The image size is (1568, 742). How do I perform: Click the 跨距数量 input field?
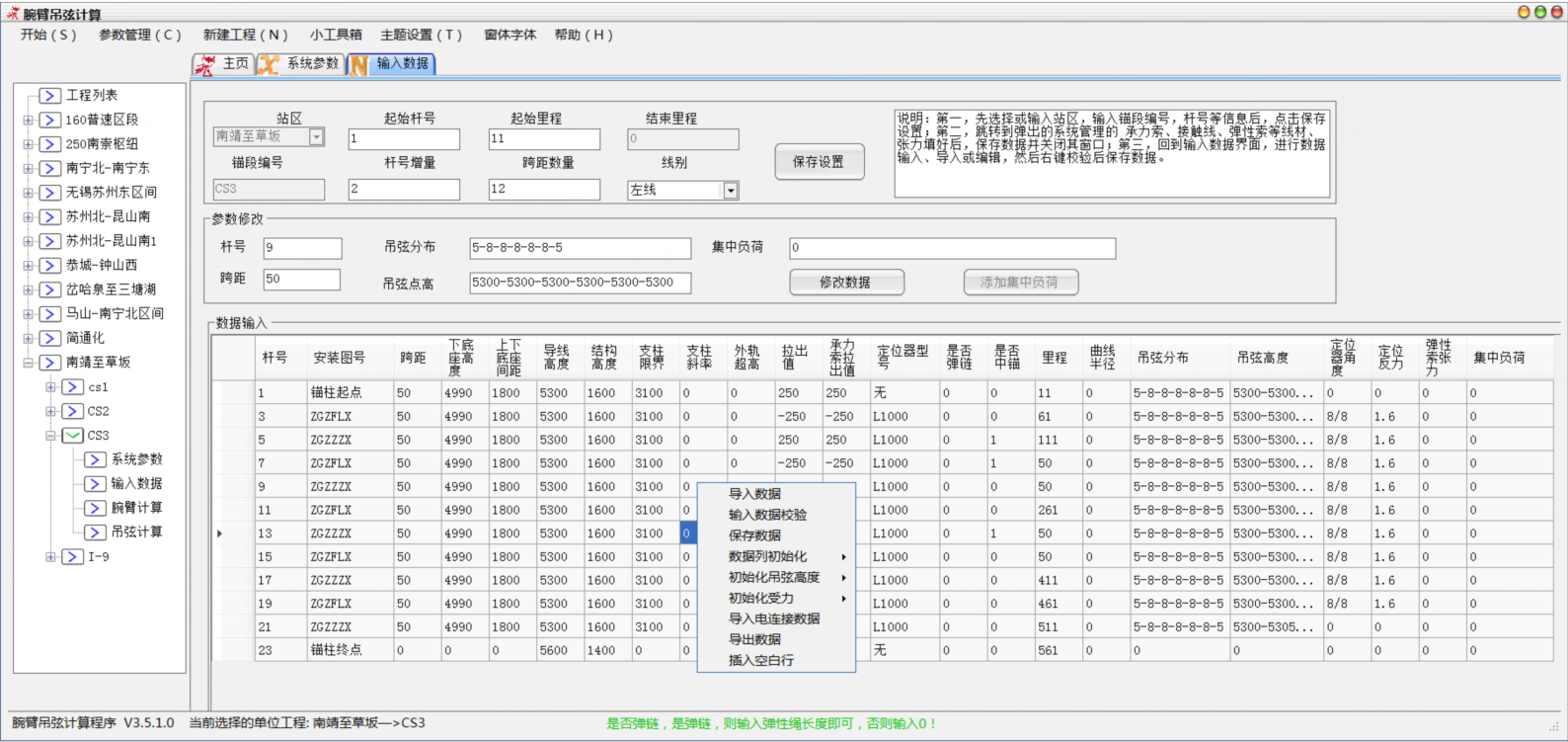point(544,189)
